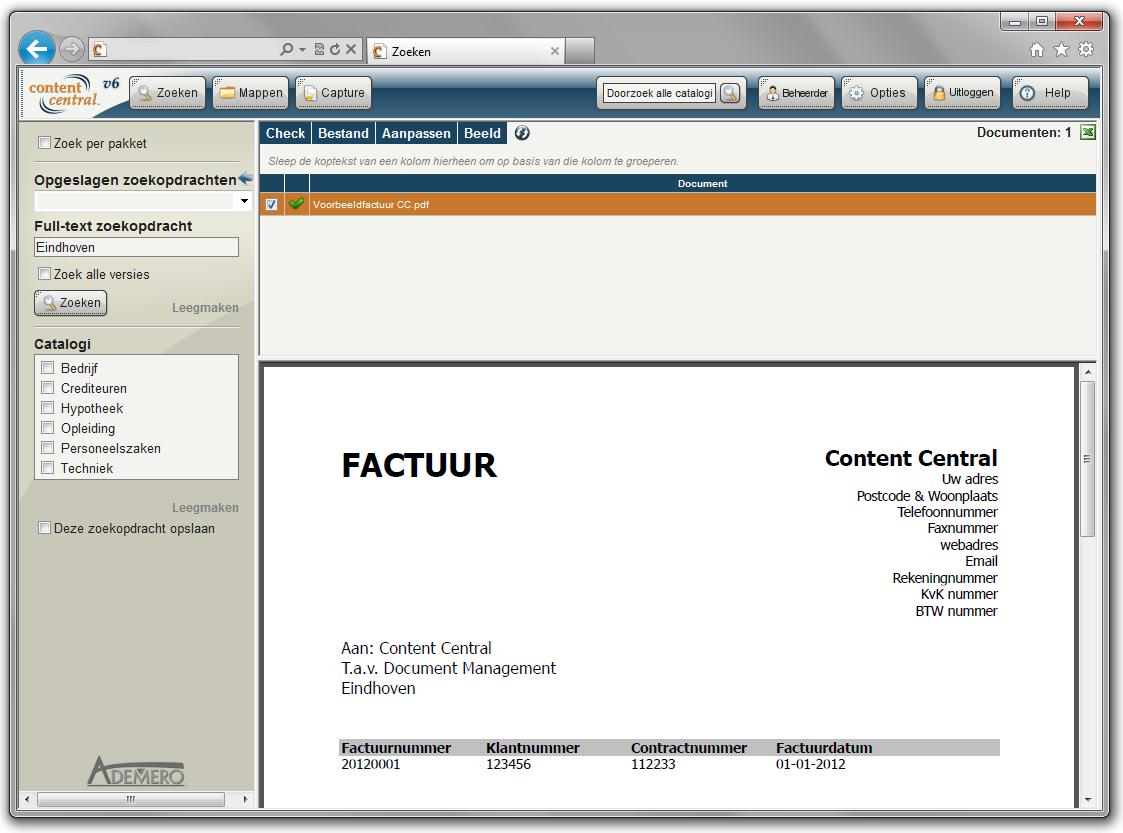
Task: Click the Content Central v6 logo
Action: 72,93
